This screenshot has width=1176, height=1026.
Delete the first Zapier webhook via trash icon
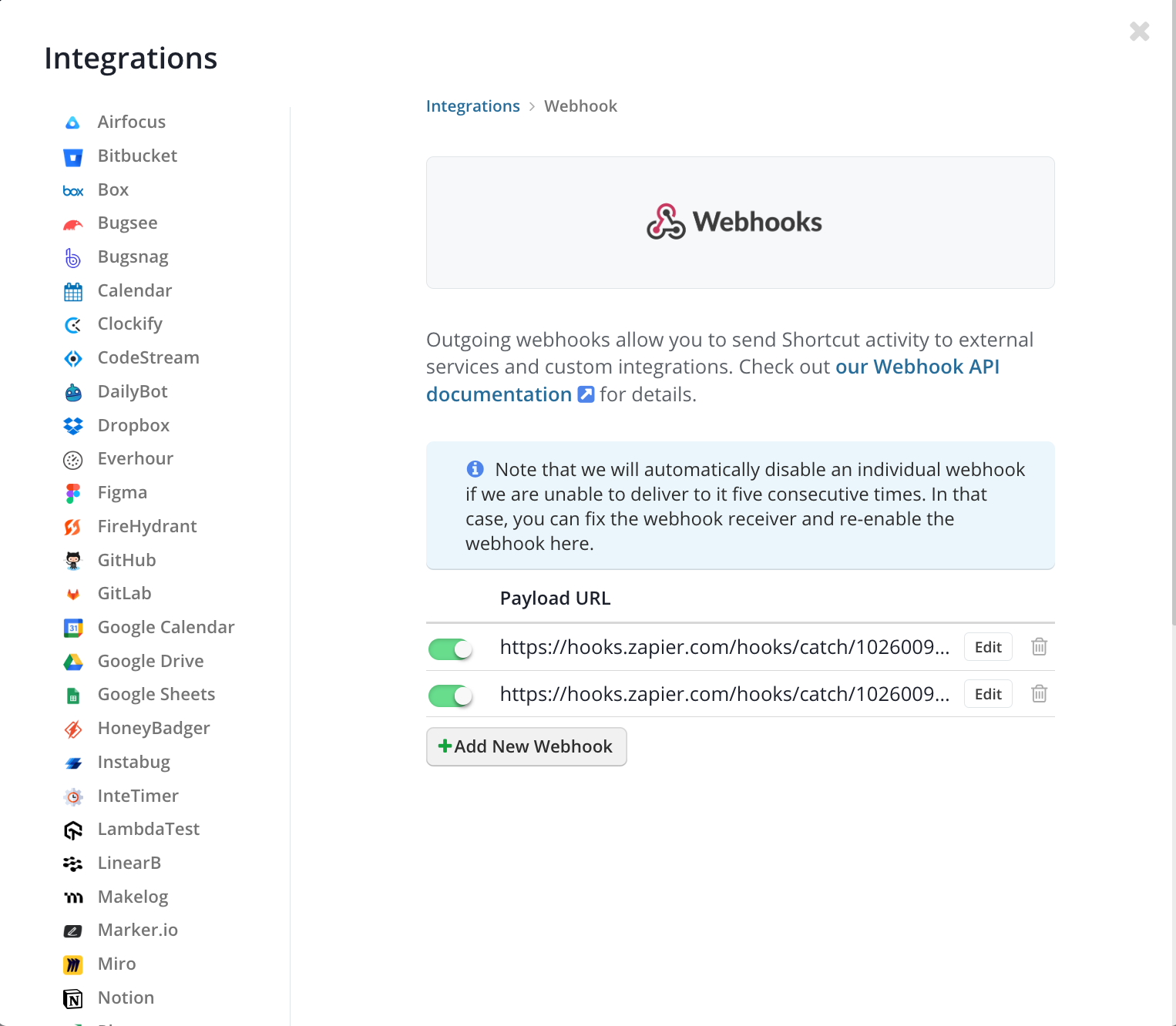pos(1039,647)
